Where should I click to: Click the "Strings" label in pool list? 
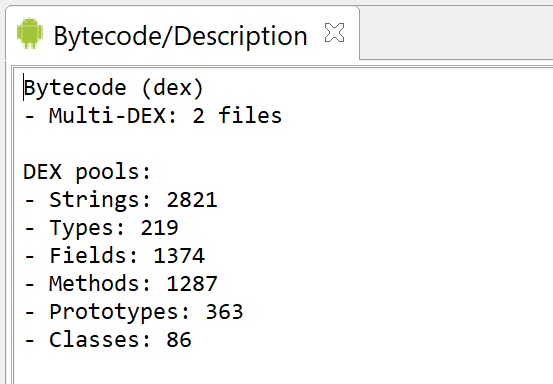click(x=94, y=201)
